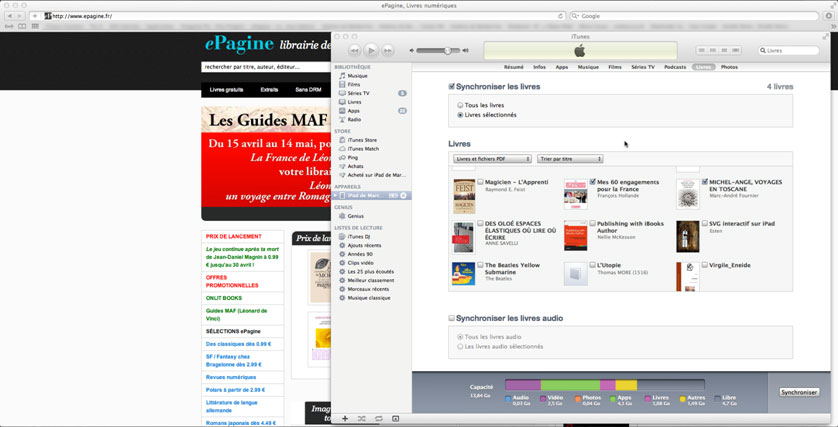This screenshot has width=838, height=427.
Task: Switch to the Apps device tab
Action: pos(562,67)
